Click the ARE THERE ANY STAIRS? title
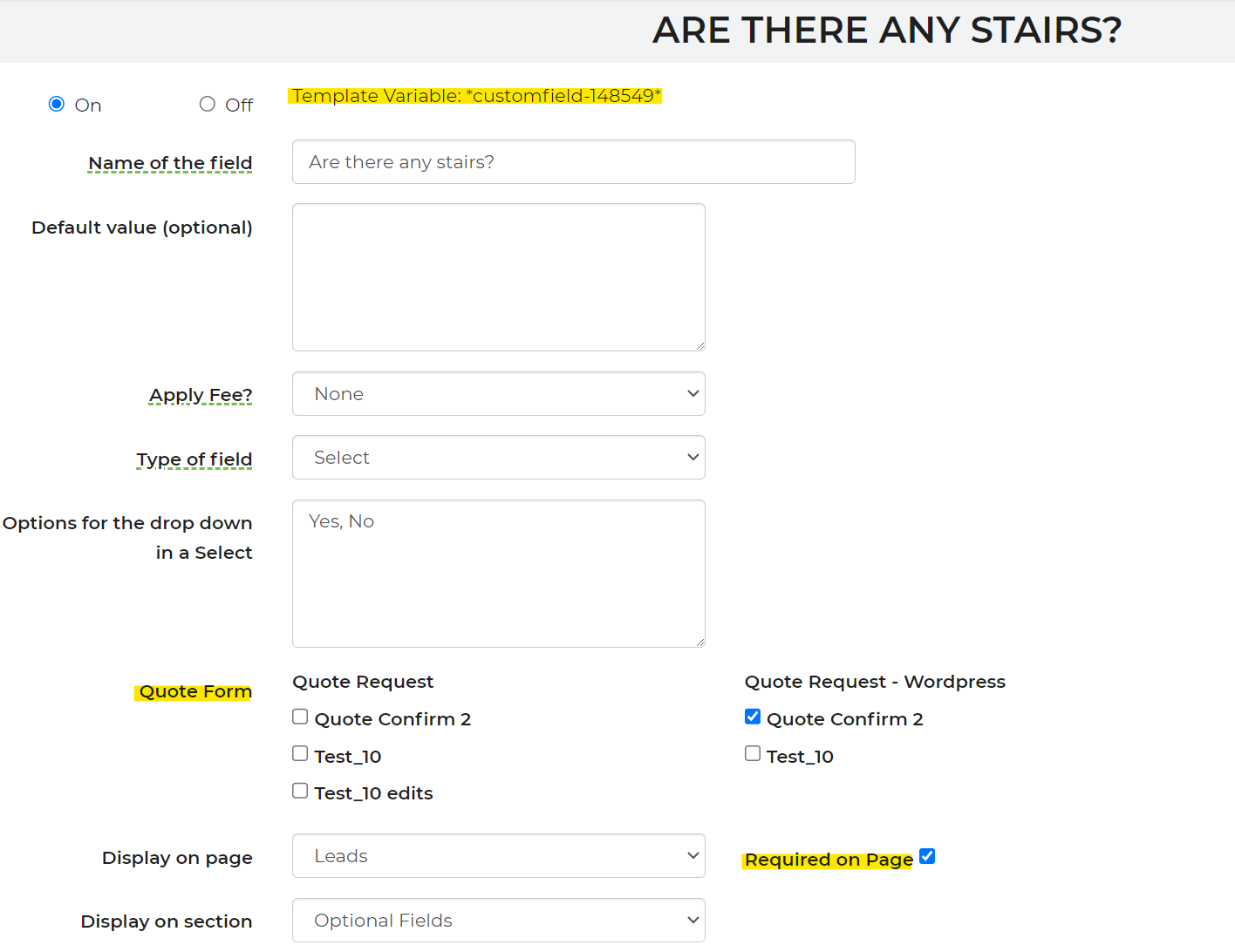 [887, 31]
